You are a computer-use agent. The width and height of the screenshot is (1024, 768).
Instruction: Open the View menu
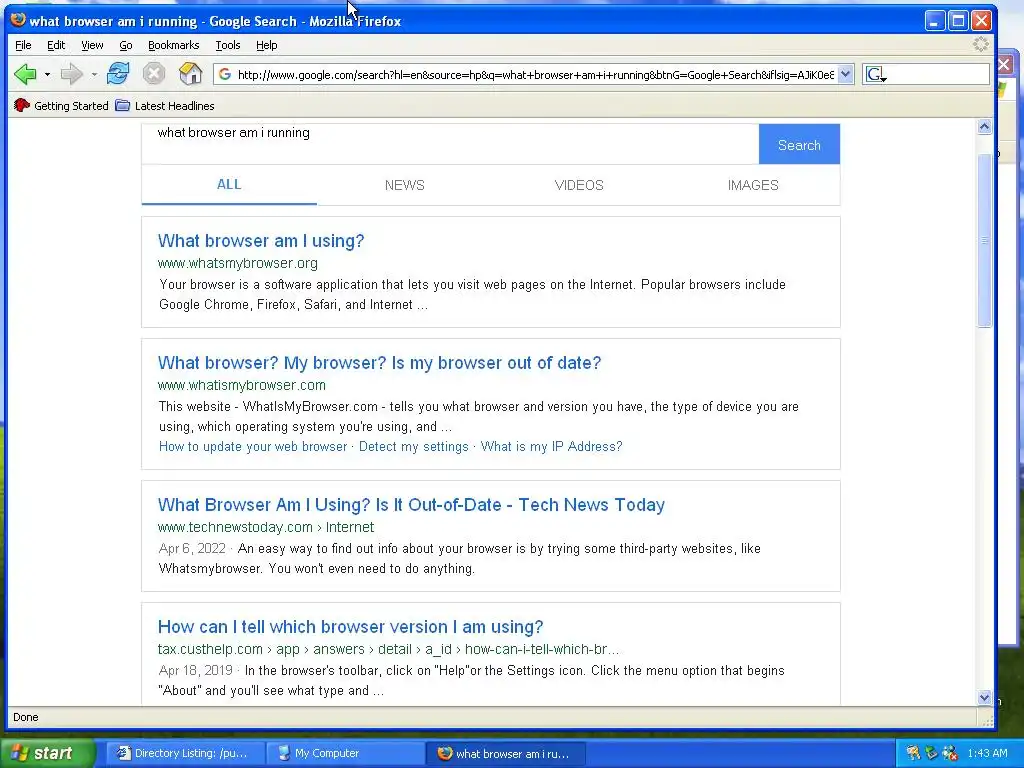pyautogui.click(x=92, y=45)
